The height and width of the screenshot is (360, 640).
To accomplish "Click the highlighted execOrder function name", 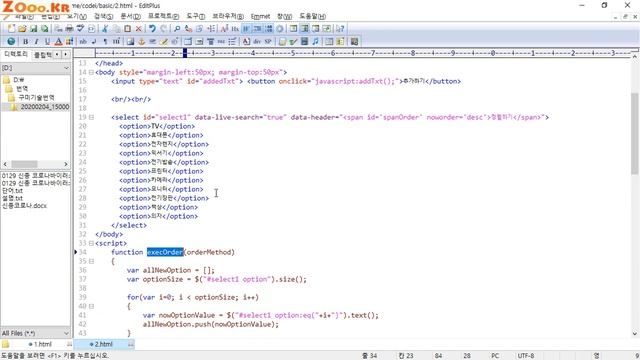I will coord(165,252).
